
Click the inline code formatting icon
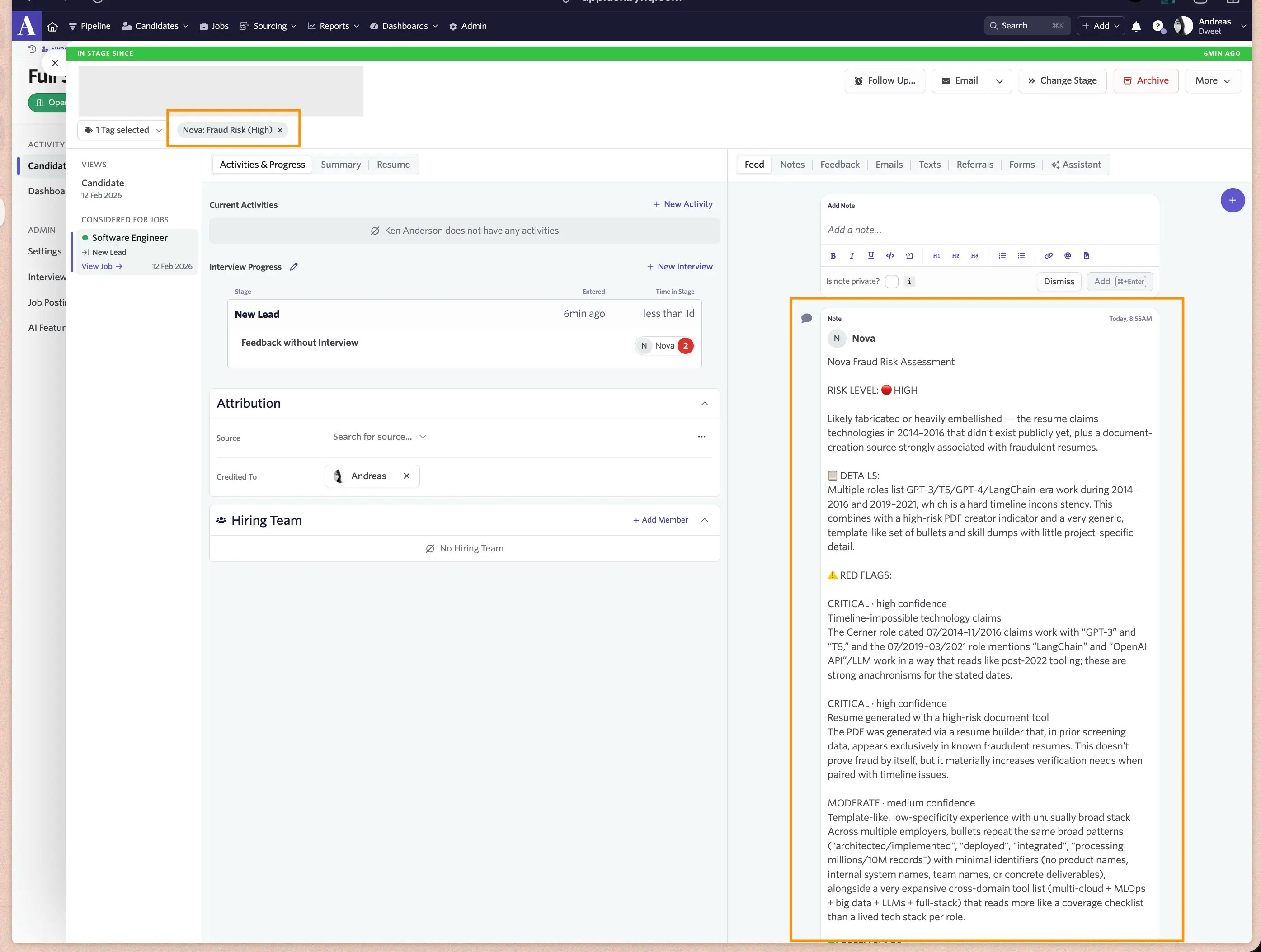point(889,256)
